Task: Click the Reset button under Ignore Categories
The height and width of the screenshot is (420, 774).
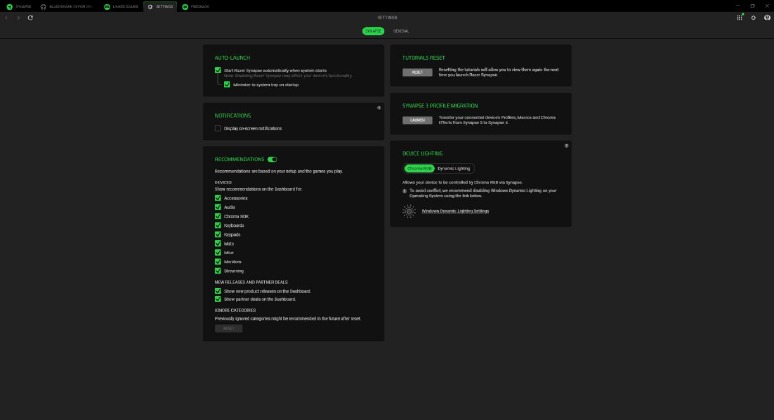Action: coord(229,329)
